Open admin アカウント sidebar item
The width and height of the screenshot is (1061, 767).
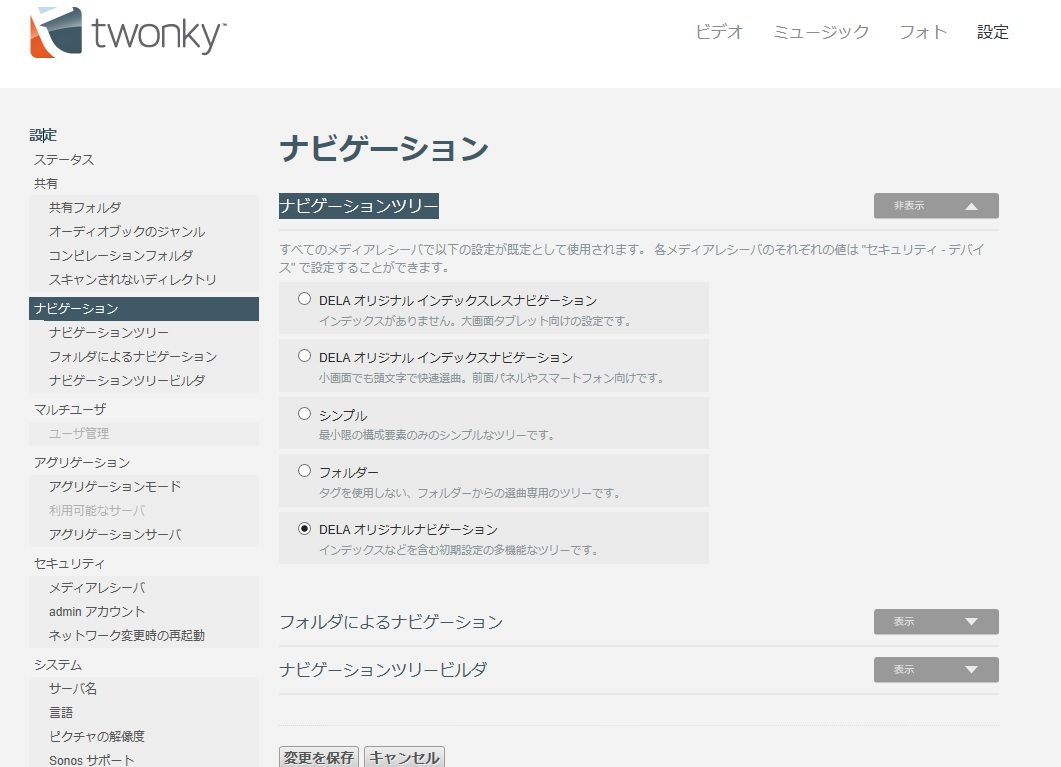click(97, 611)
